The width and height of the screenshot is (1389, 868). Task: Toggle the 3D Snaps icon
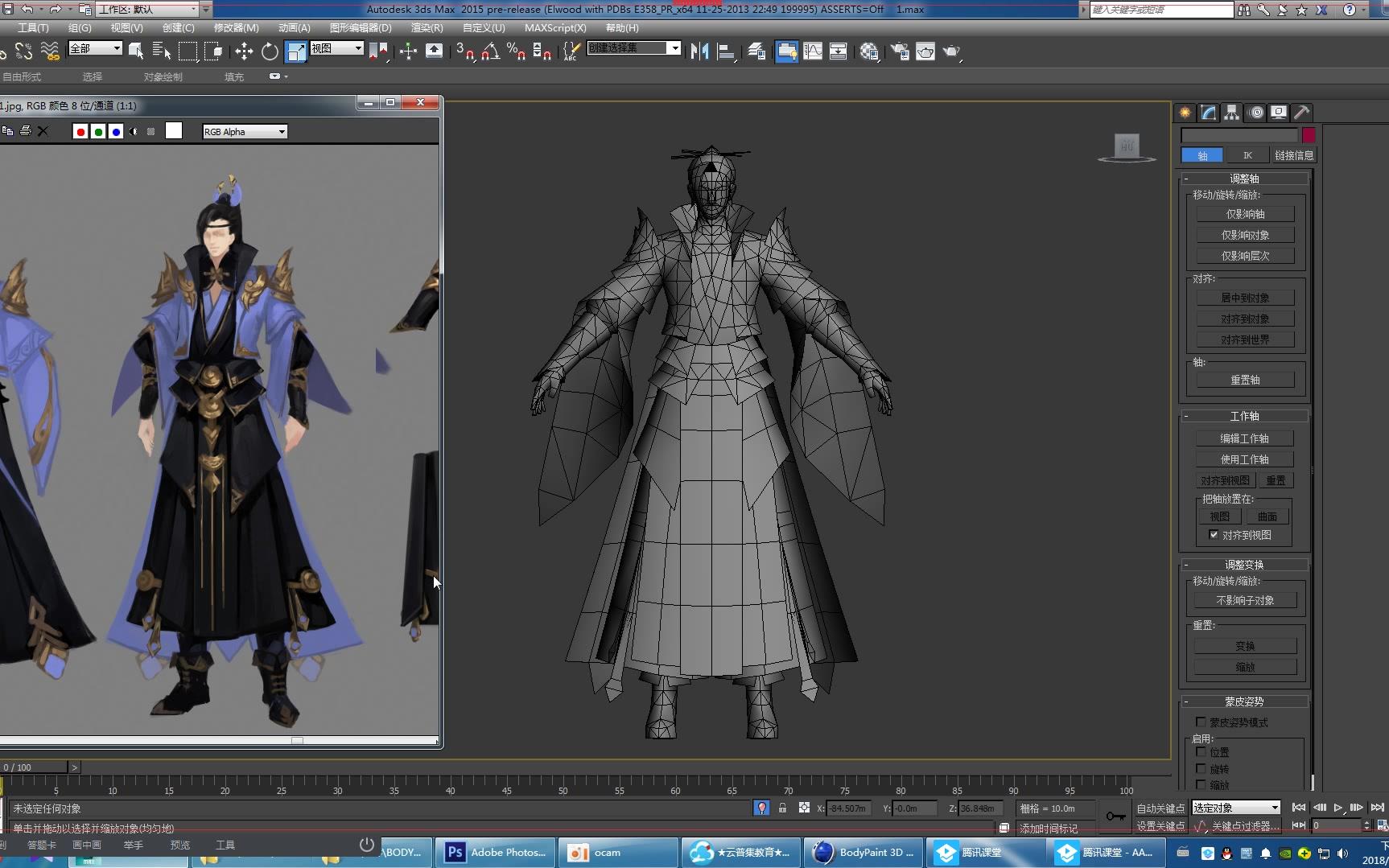pyautogui.click(x=464, y=51)
